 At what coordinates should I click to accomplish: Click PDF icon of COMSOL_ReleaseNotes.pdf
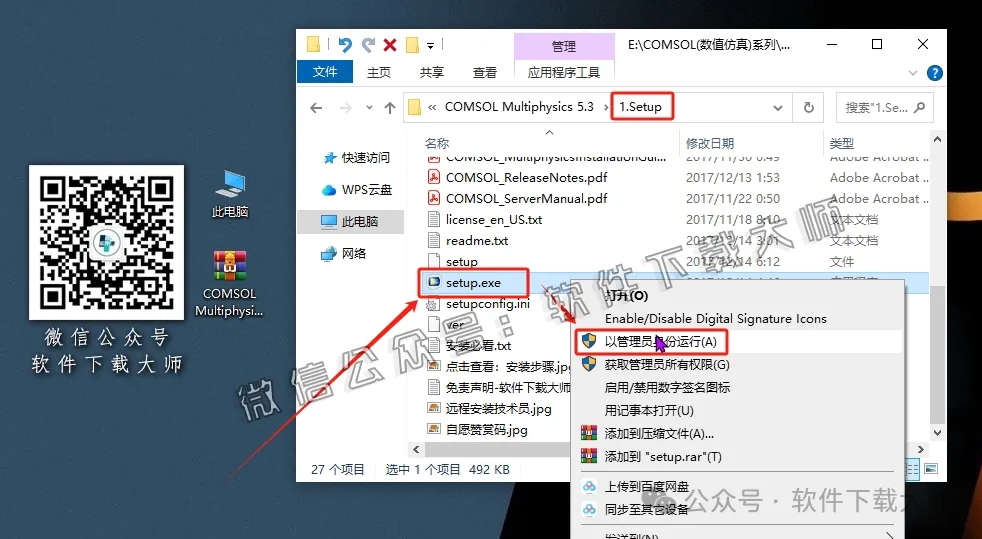pyautogui.click(x=433, y=178)
